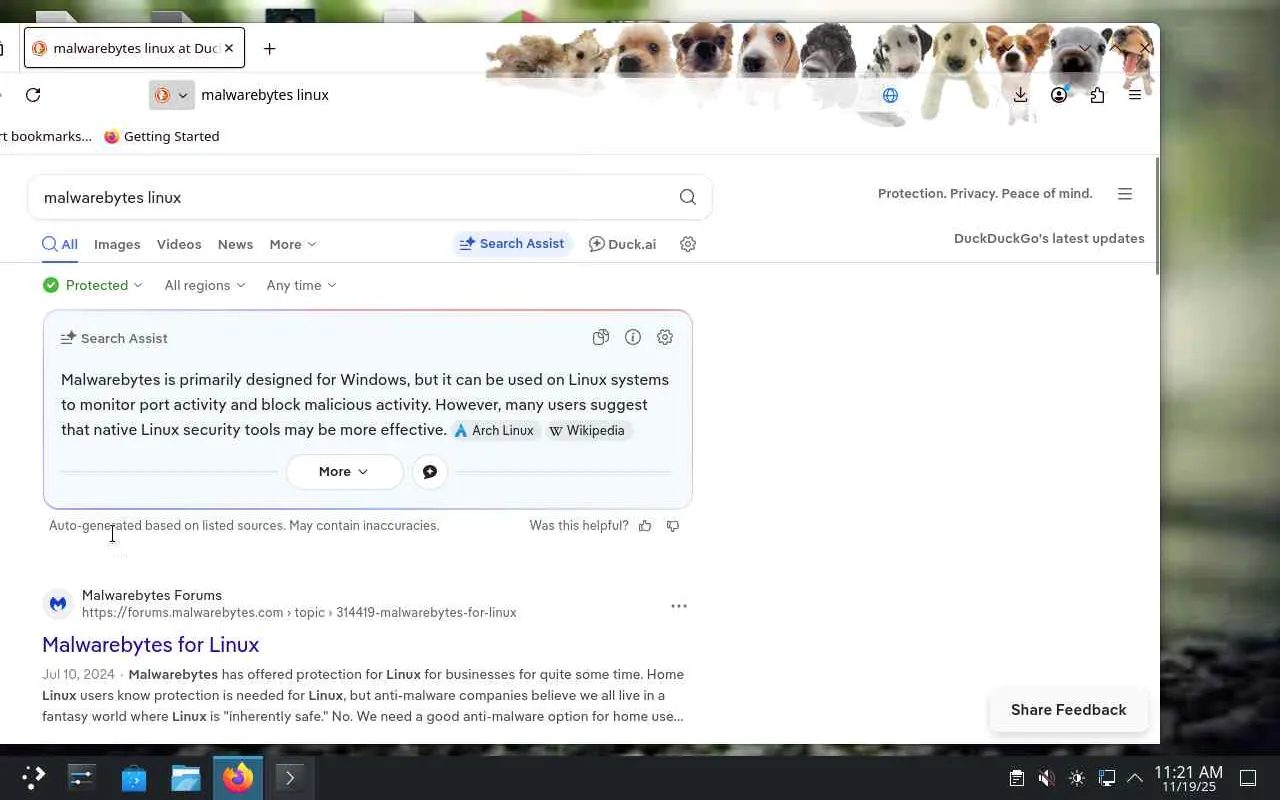Image resolution: width=1280 pixels, height=800 pixels.
Task: Open Duck.ai chat
Action: coord(622,244)
